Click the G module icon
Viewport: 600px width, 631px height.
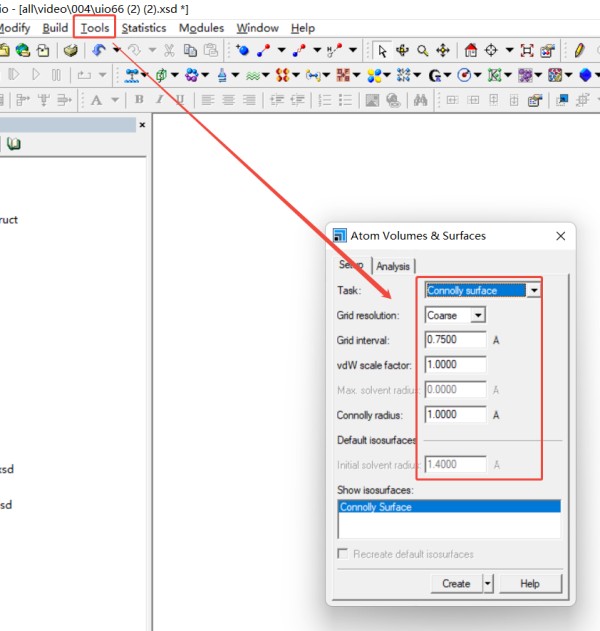(435, 76)
